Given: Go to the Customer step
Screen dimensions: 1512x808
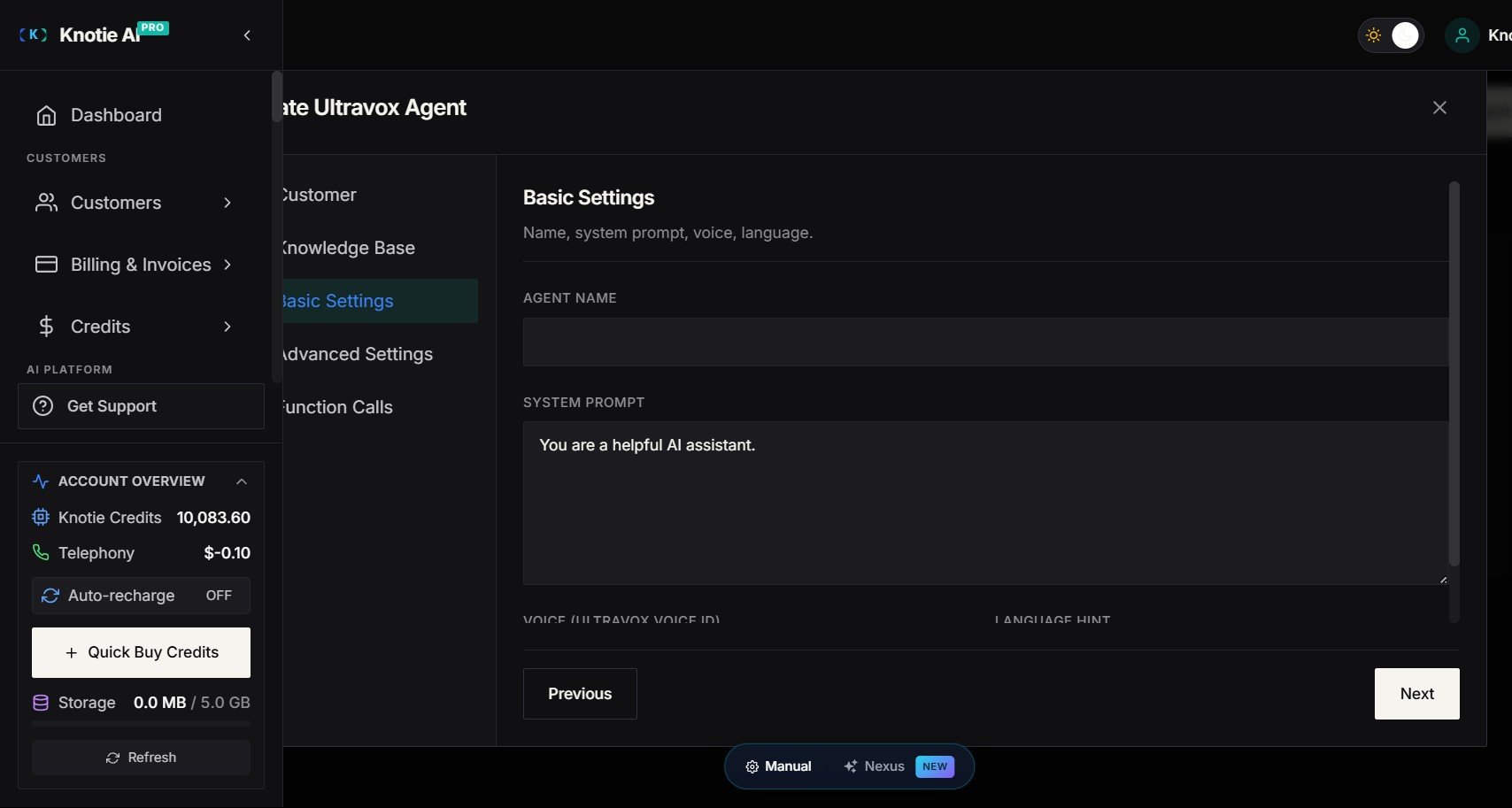Looking at the screenshot, I should click(381, 195).
